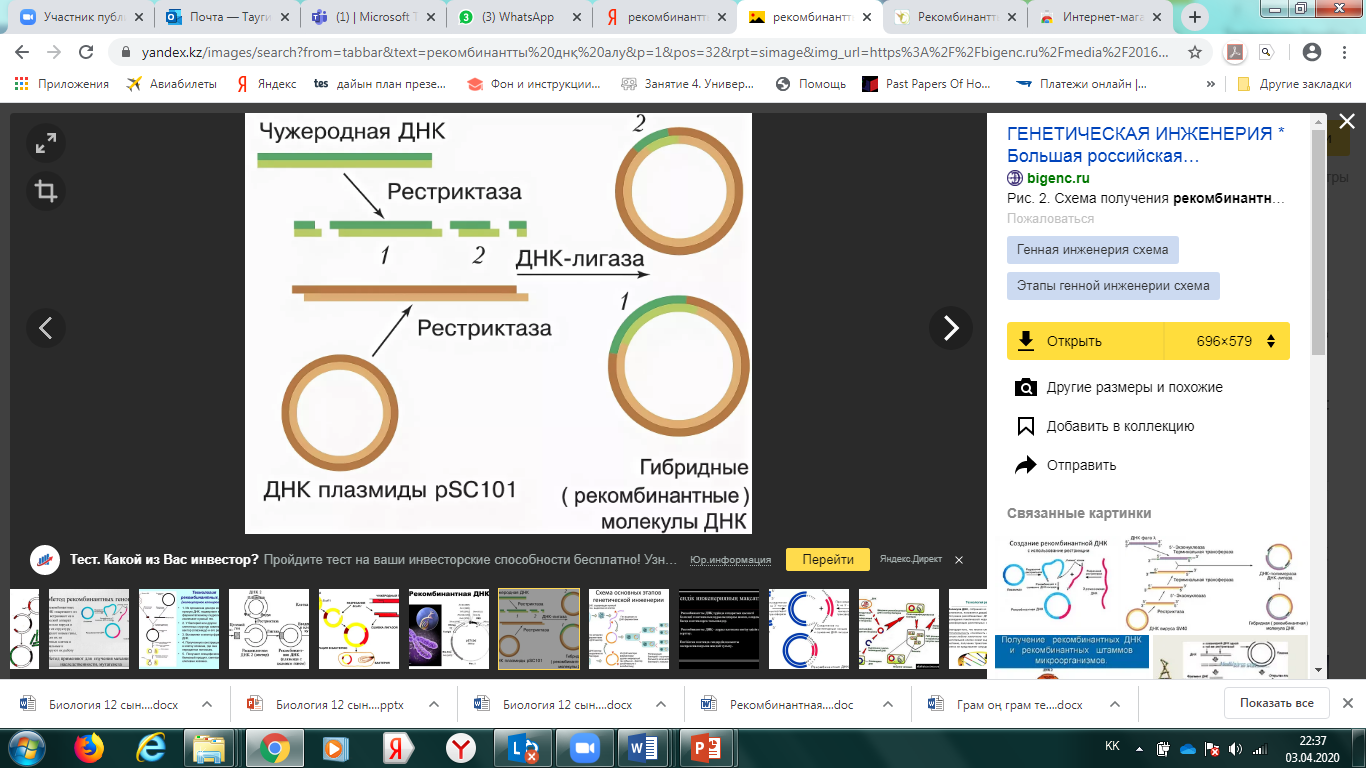The height and width of the screenshot is (768, 1366).
Task: Open the Windows Start menu
Action: click(25, 747)
